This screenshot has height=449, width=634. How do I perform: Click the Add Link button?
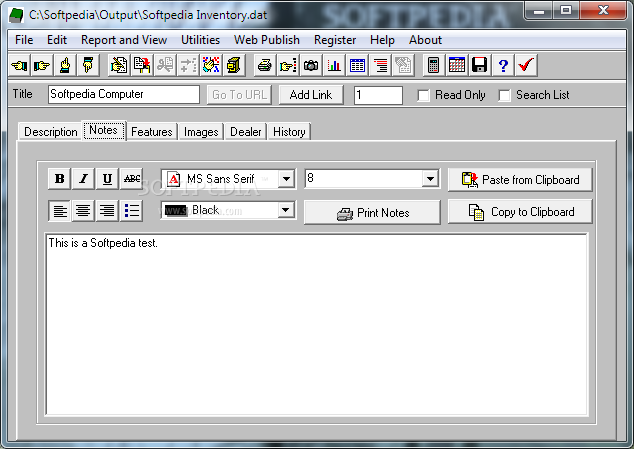(311, 95)
